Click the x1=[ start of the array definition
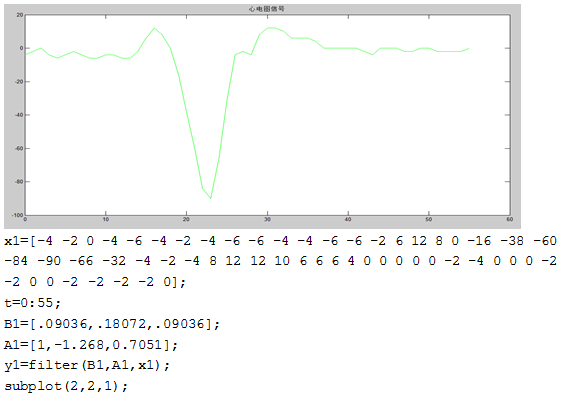Image resolution: width=566 pixels, height=398 pixels. [x=20, y=241]
